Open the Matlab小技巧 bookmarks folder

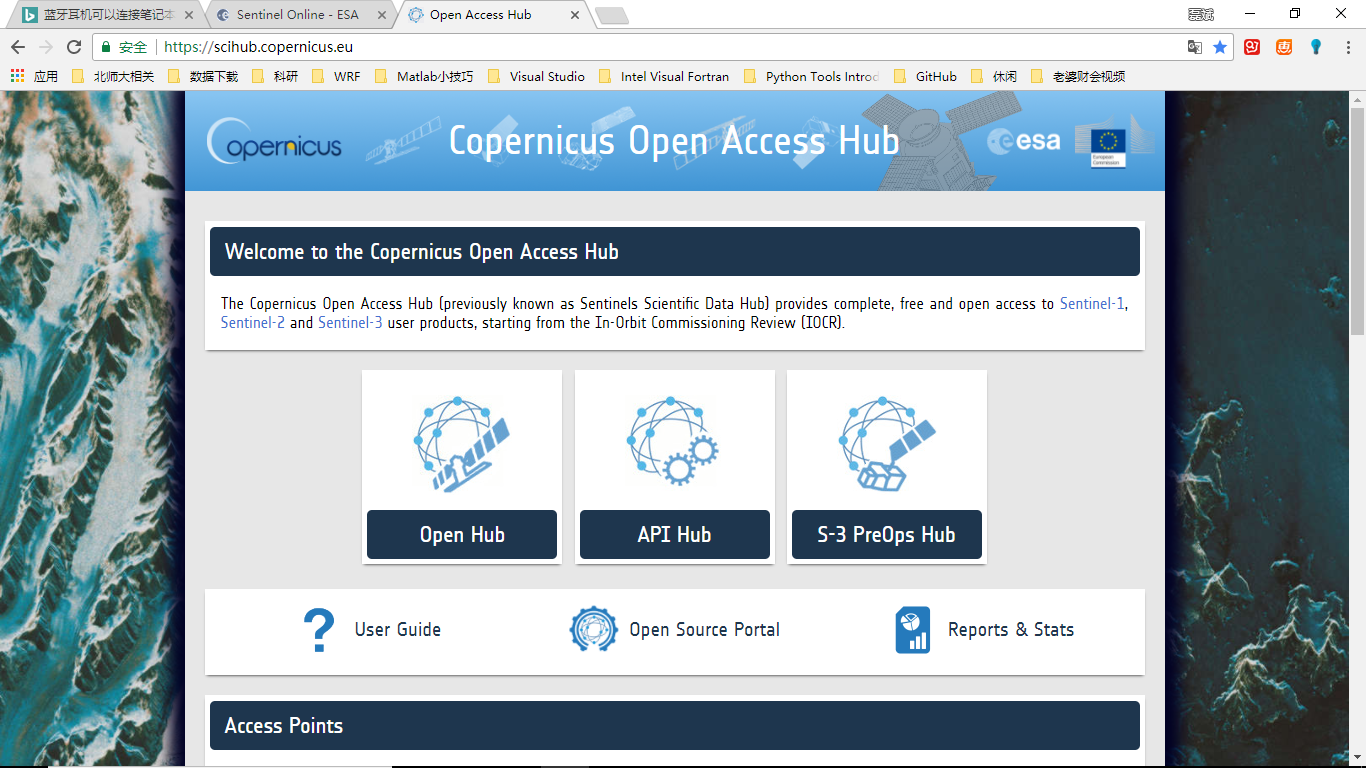tap(425, 76)
